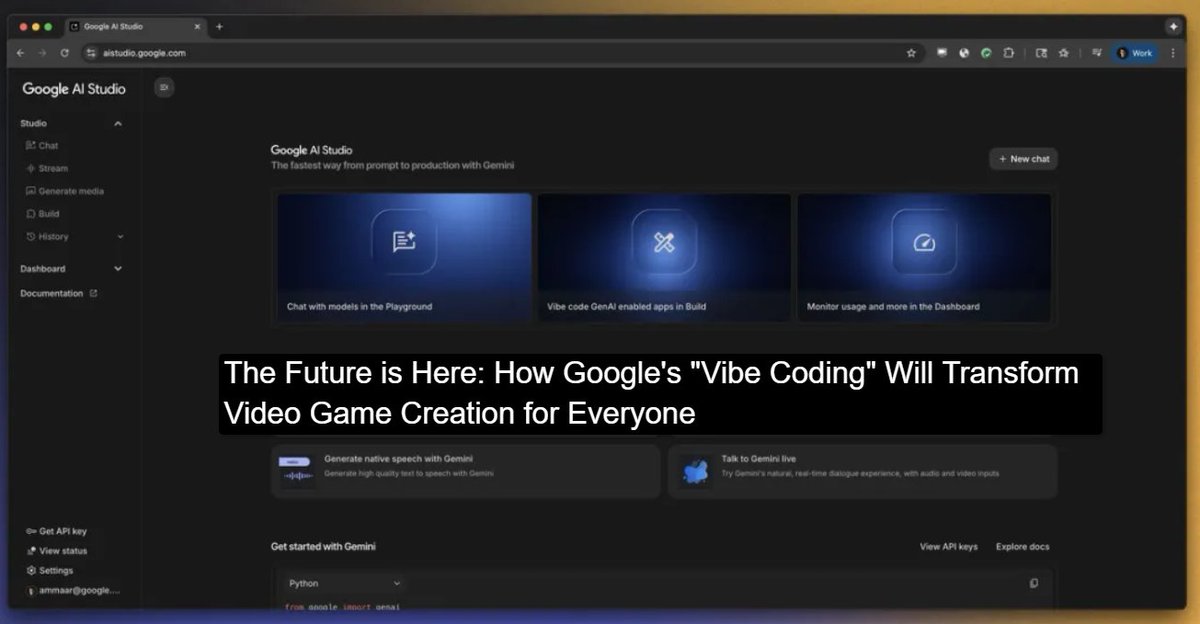1200x624 pixels.
Task: Open a new browser tab with plus
Action: (x=219, y=26)
